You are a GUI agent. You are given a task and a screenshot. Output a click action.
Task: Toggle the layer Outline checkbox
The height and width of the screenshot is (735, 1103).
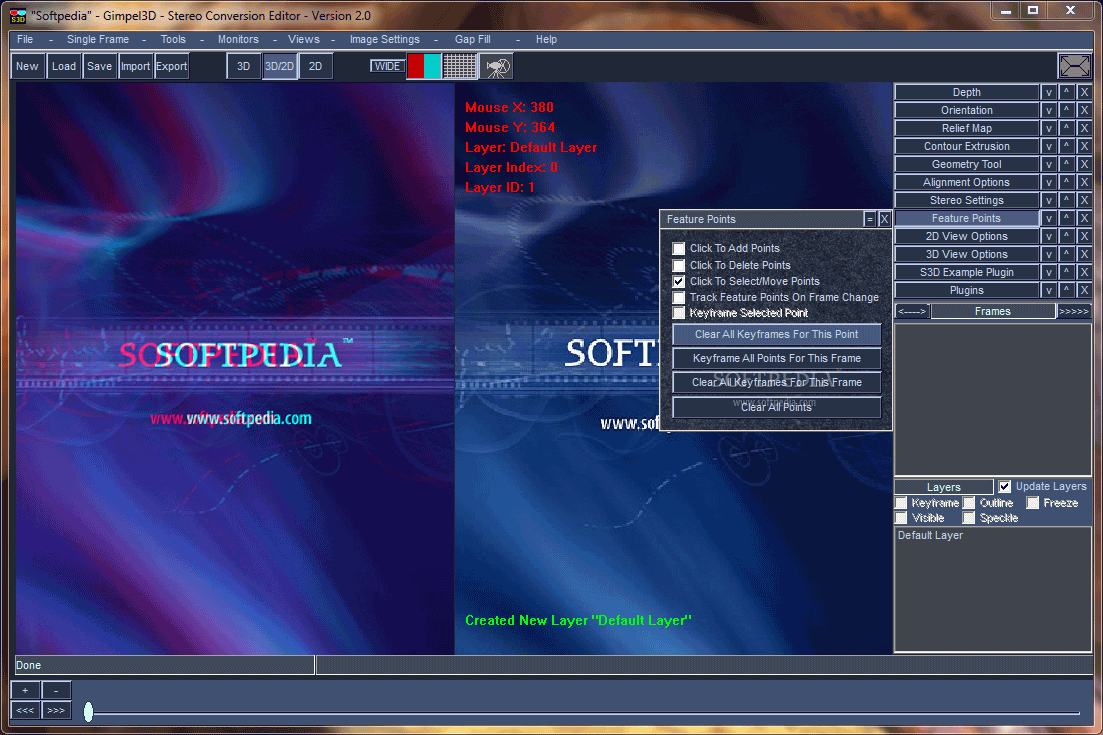(969, 503)
